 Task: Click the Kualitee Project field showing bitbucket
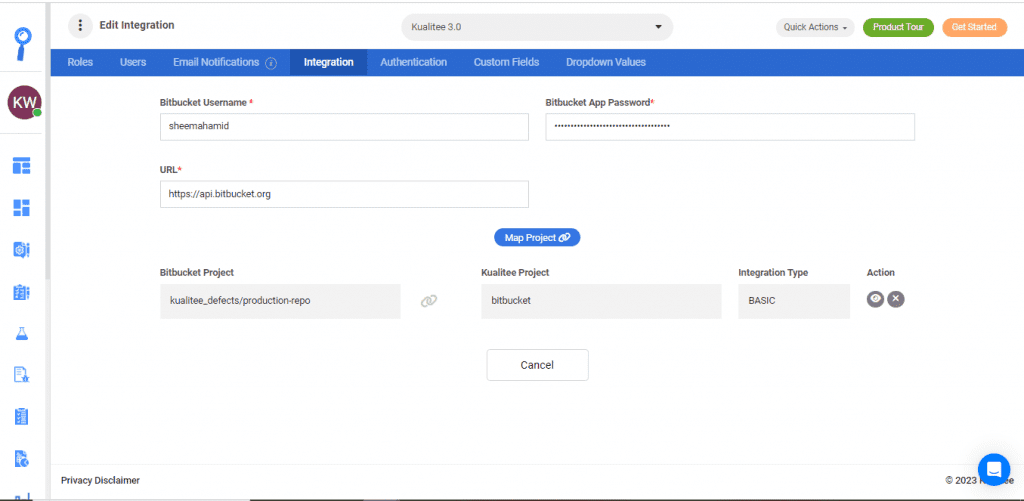(601, 301)
